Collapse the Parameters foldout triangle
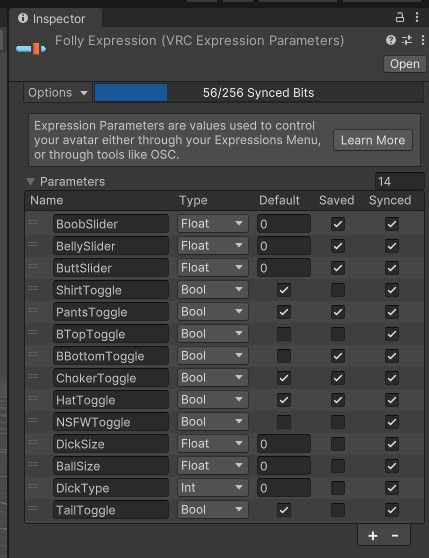This screenshot has width=429, height=558. tap(31, 182)
